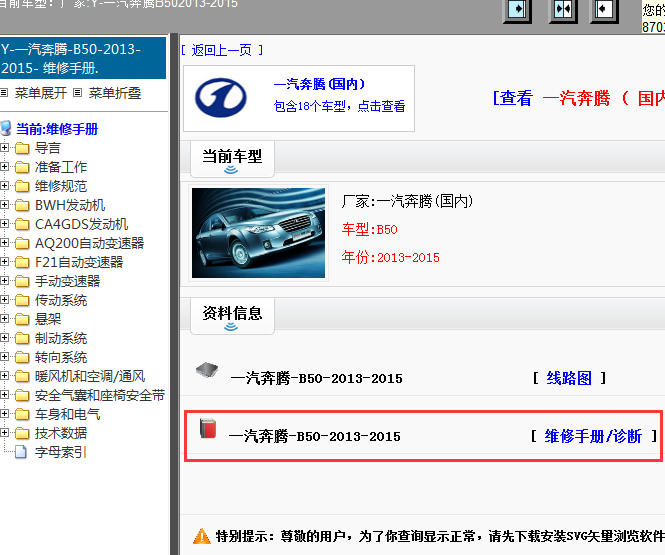Click the 查看 一汽奔腾 (国内 heading link
The width and height of the screenshot is (665, 555).
click(578, 98)
